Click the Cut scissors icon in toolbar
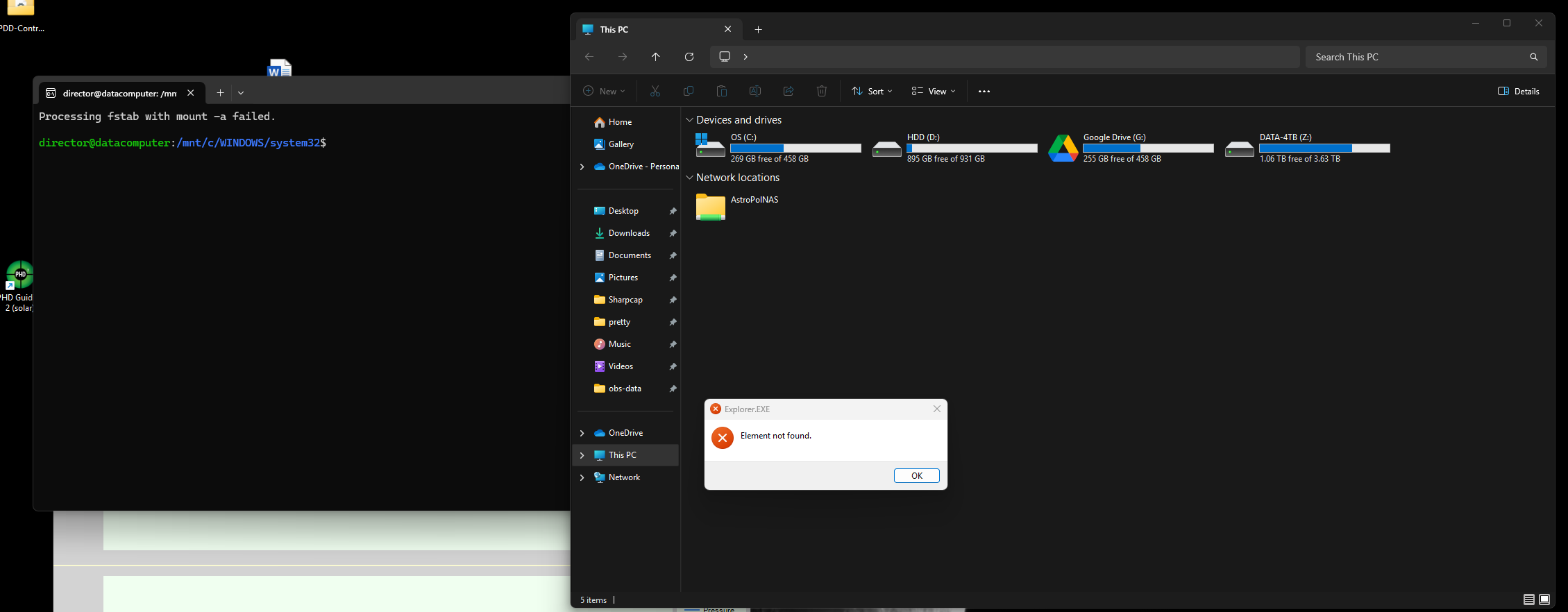This screenshot has height=612, width=1568. [655, 91]
